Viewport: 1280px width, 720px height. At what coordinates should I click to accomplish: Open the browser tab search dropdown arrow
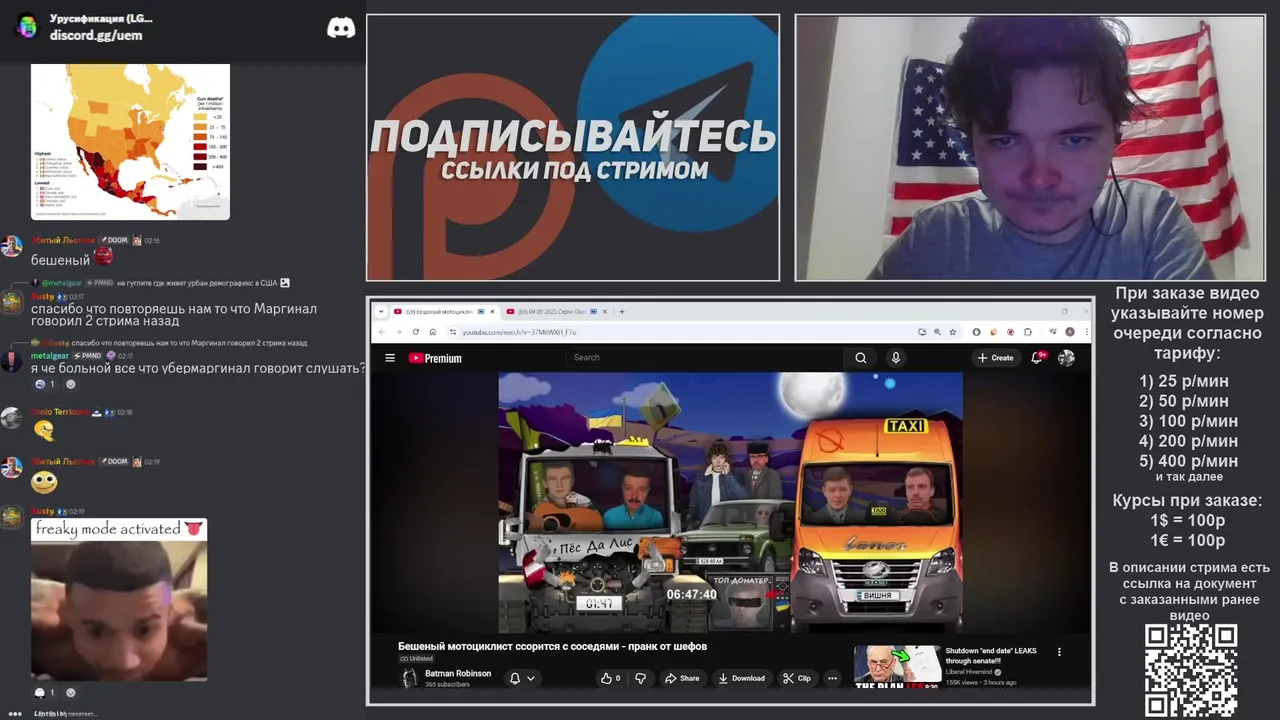381,311
